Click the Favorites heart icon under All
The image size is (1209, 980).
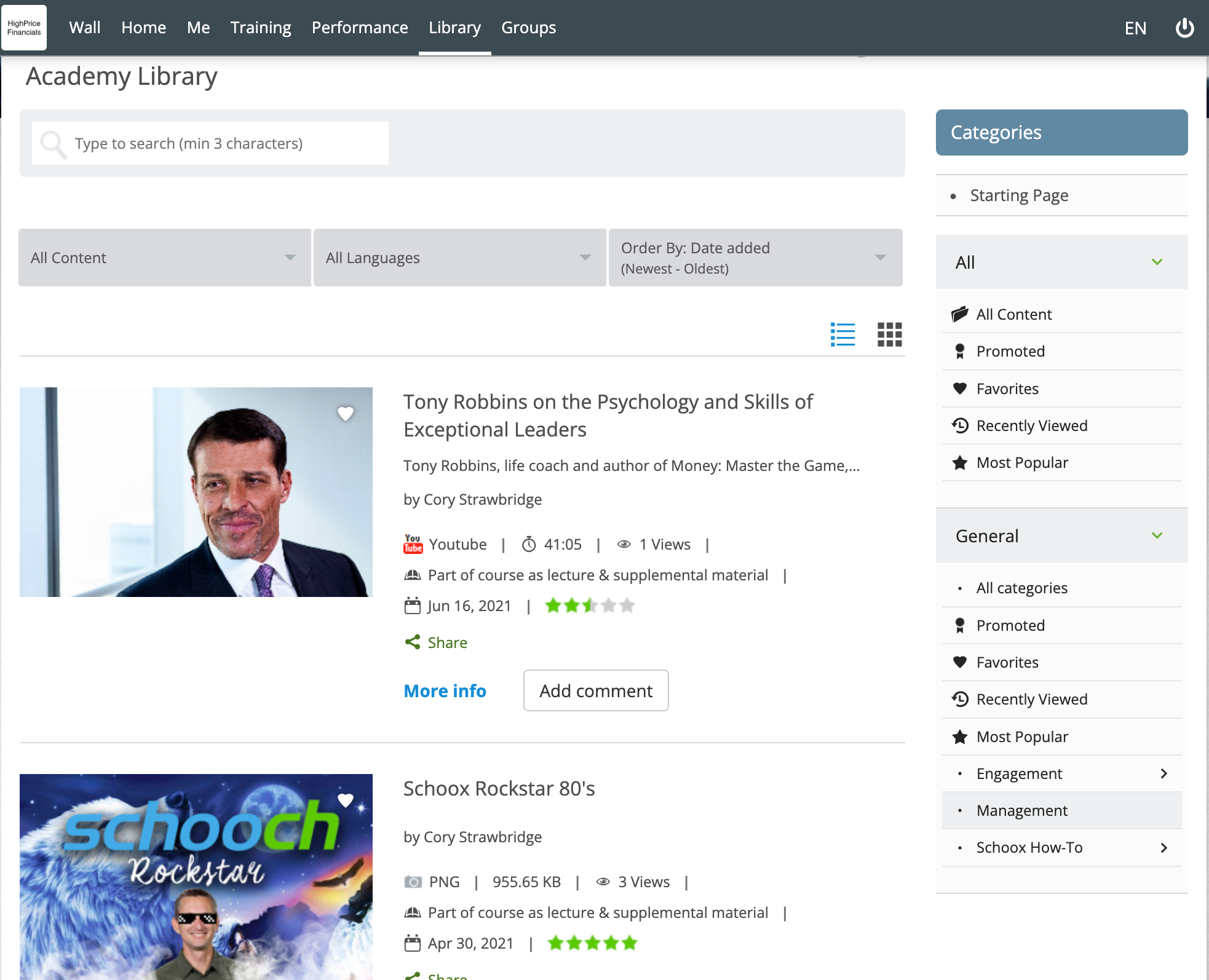959,389
